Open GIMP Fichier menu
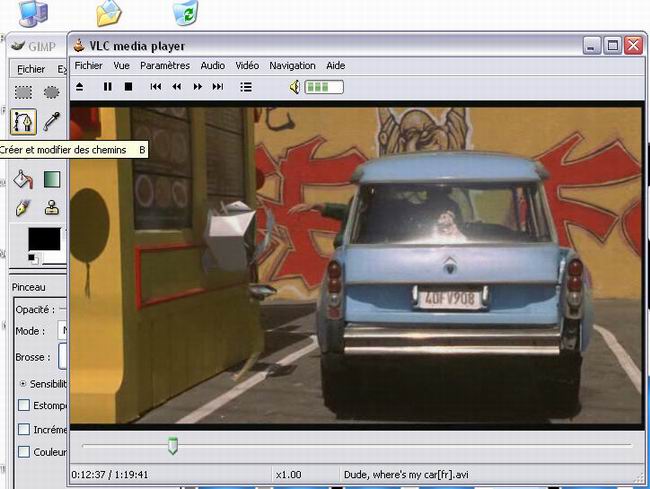Image resolution: width=650 pixels, height=489 pixels. pos(31,69)
